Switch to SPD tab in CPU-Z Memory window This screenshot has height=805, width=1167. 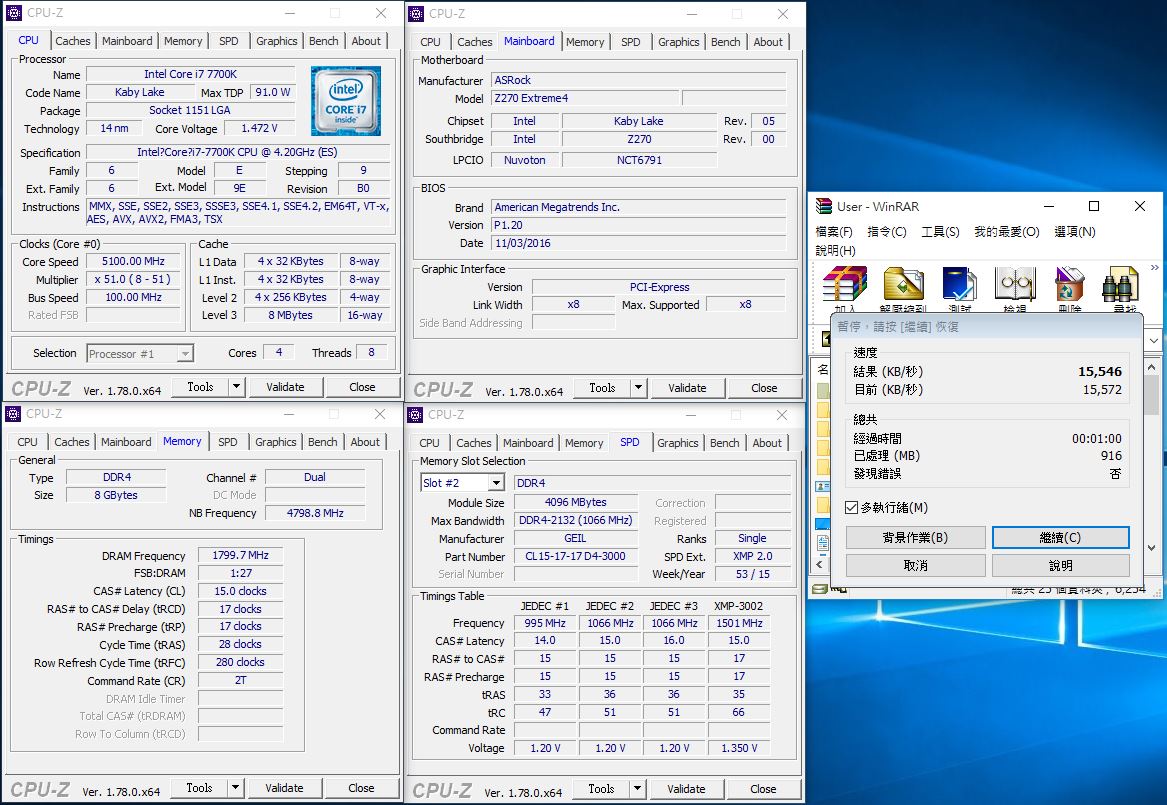[x=228, y=442]
